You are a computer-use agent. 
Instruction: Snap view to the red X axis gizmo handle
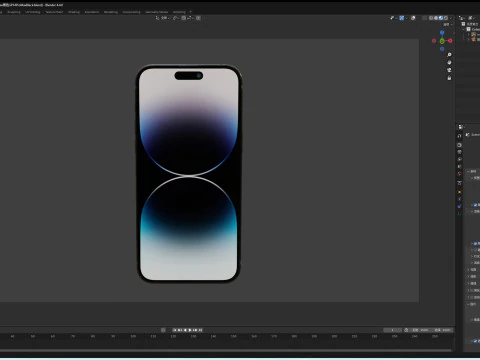point(450,41)
